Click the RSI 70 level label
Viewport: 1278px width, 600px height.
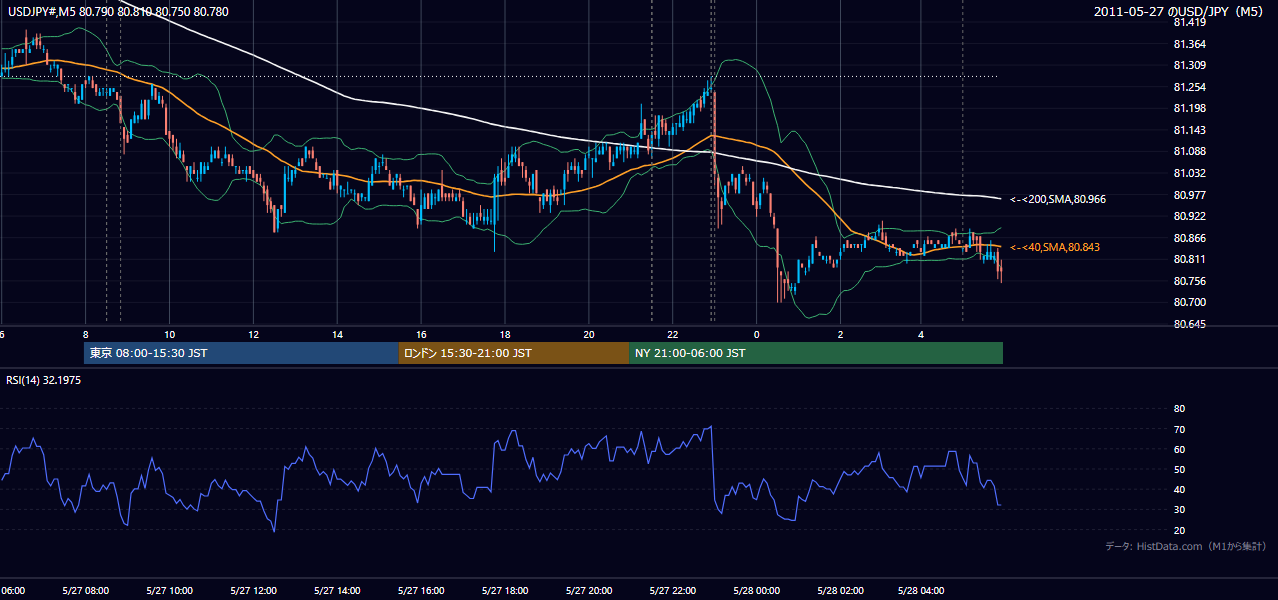click(1179, 429)
